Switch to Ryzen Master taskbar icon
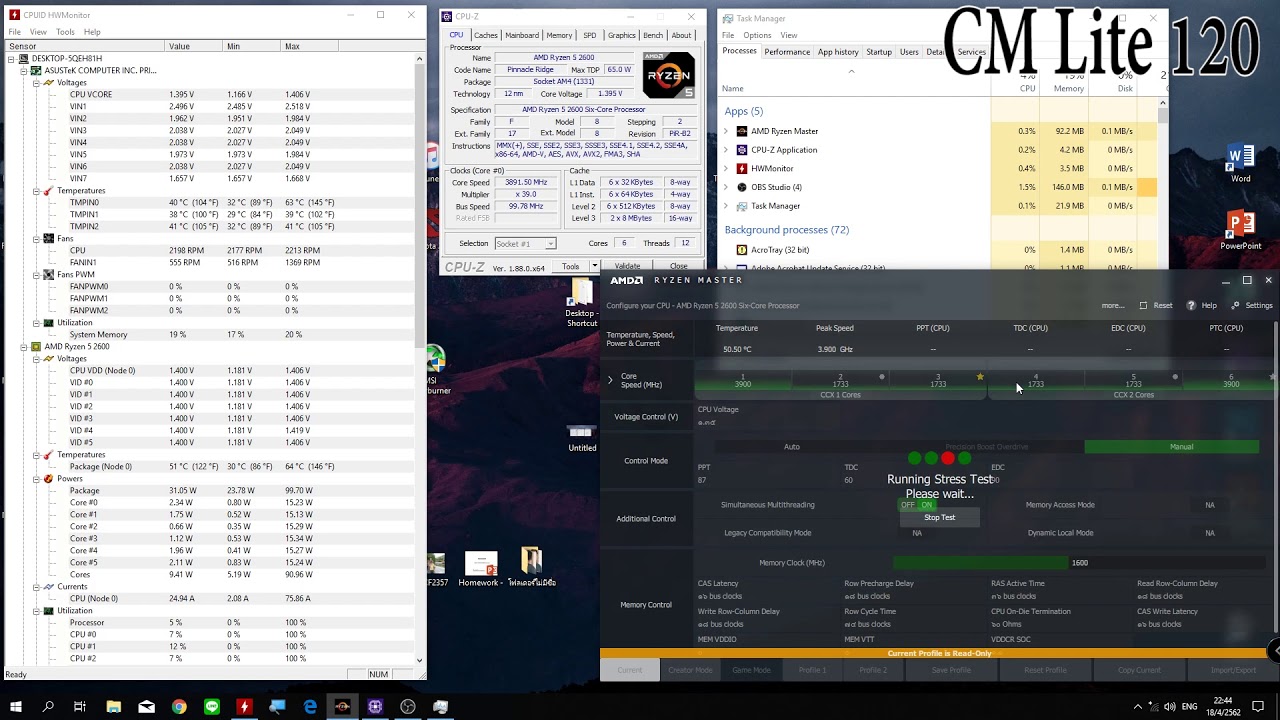Image resolution: width=1280 pixels, height=720 pixels. pos(342,707)
